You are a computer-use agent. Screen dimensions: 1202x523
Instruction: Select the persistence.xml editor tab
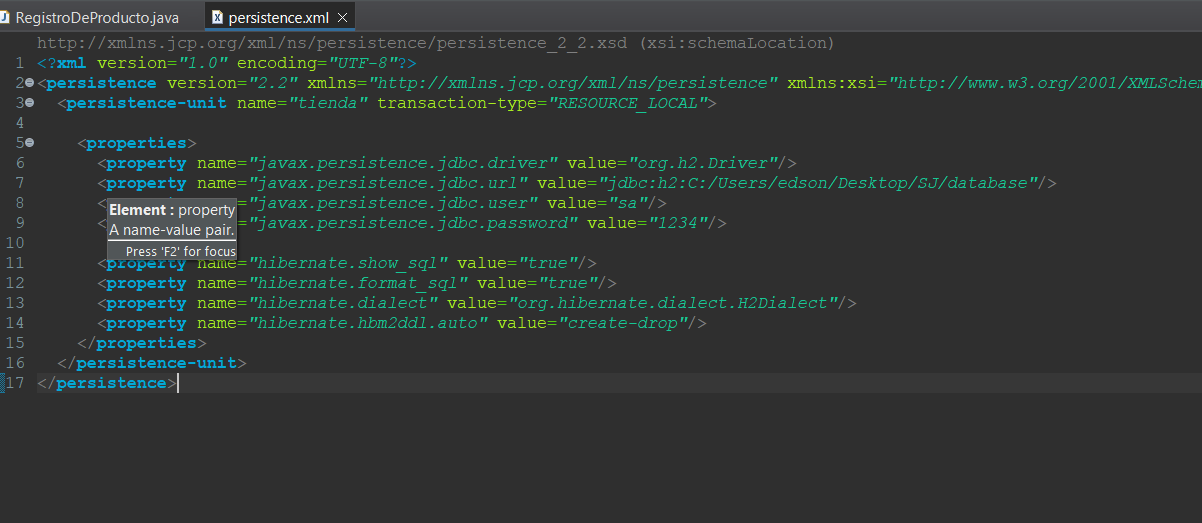pyautogui.click(x=278, y=17)
